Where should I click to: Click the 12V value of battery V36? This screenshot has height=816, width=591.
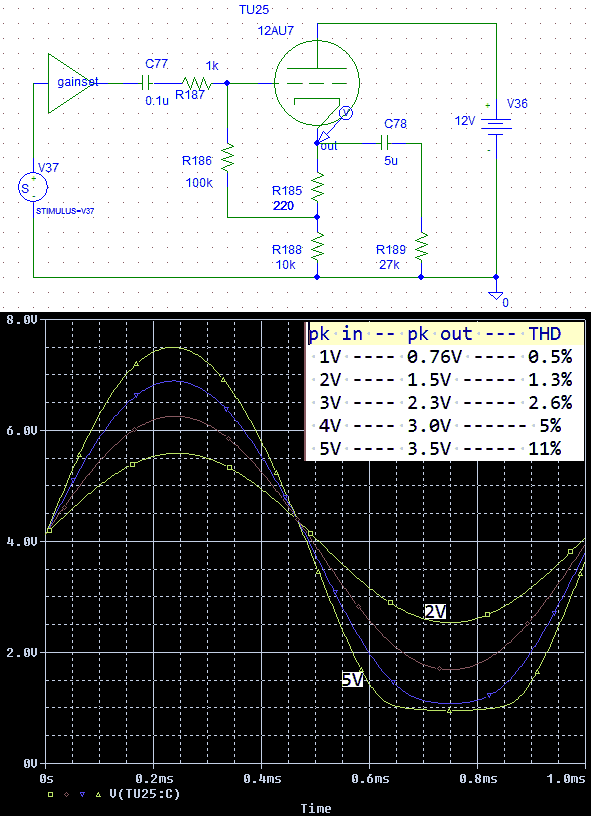coord(465,122)
